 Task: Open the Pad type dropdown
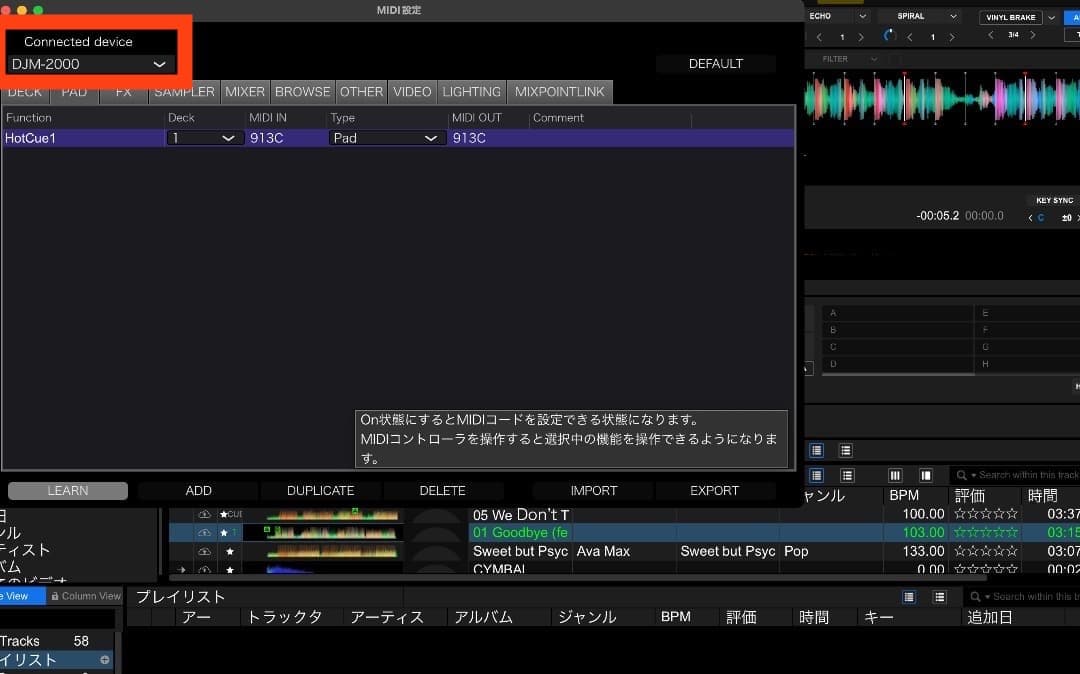(x=387, y=138)
